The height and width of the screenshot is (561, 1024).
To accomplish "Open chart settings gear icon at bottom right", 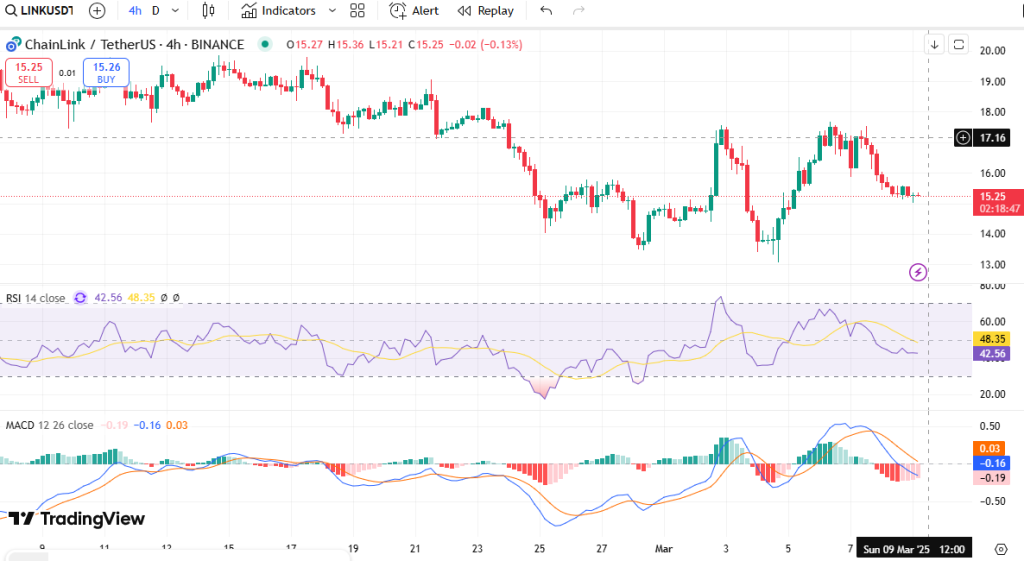I will 1000,549.
